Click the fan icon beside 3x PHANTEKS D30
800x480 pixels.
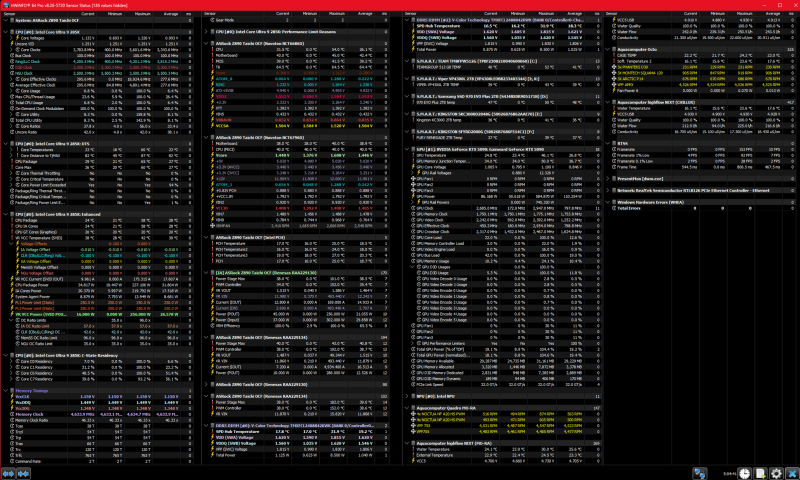point(614,67)
